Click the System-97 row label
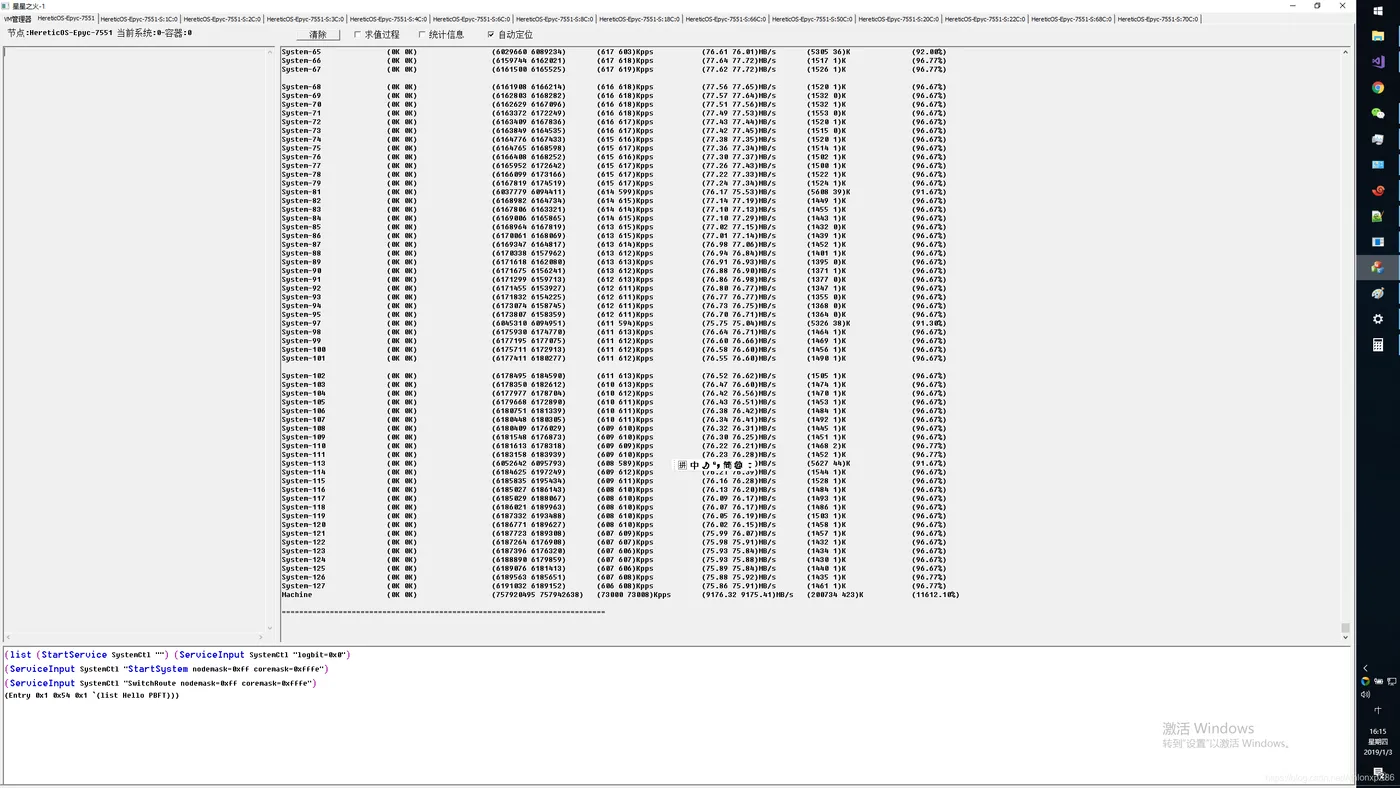Image resolution: width=1400 pixels, height=788 pixels. [x=301, y=323]
